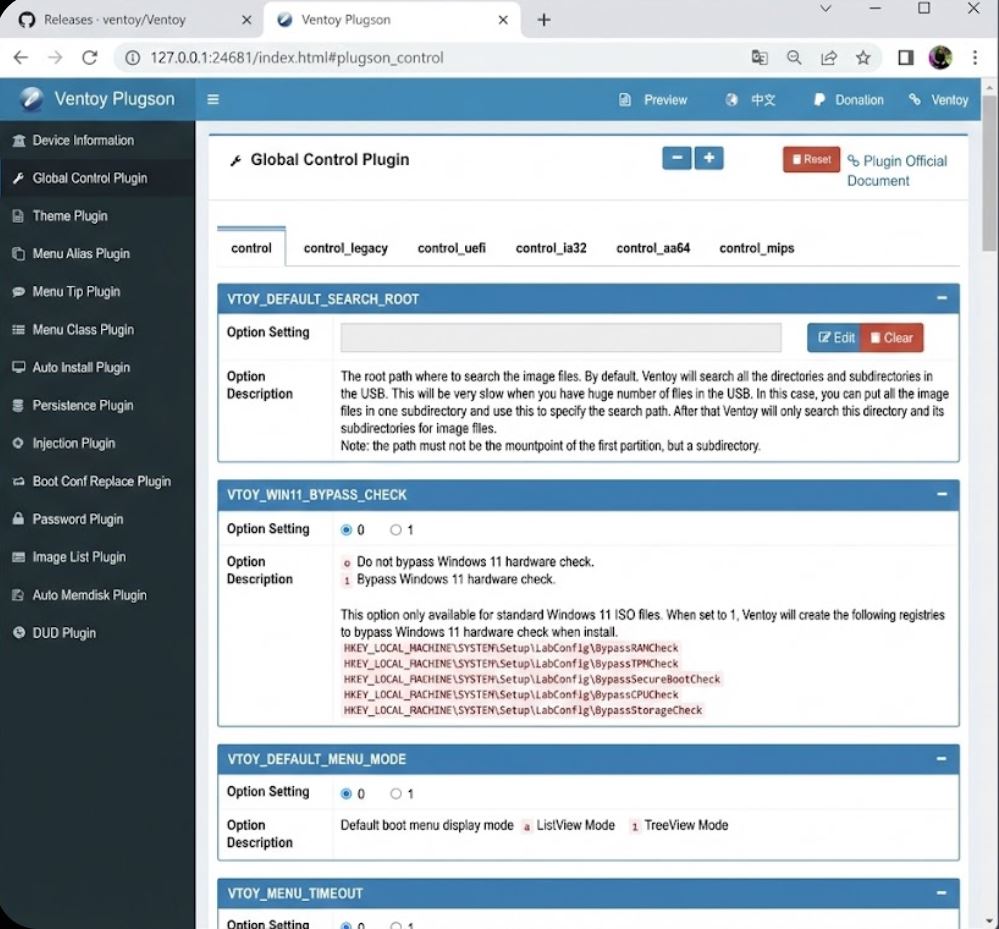Click the search root path input field
Image resolution: width=999 pixels, height=929 pixels.
click(560, 338)
